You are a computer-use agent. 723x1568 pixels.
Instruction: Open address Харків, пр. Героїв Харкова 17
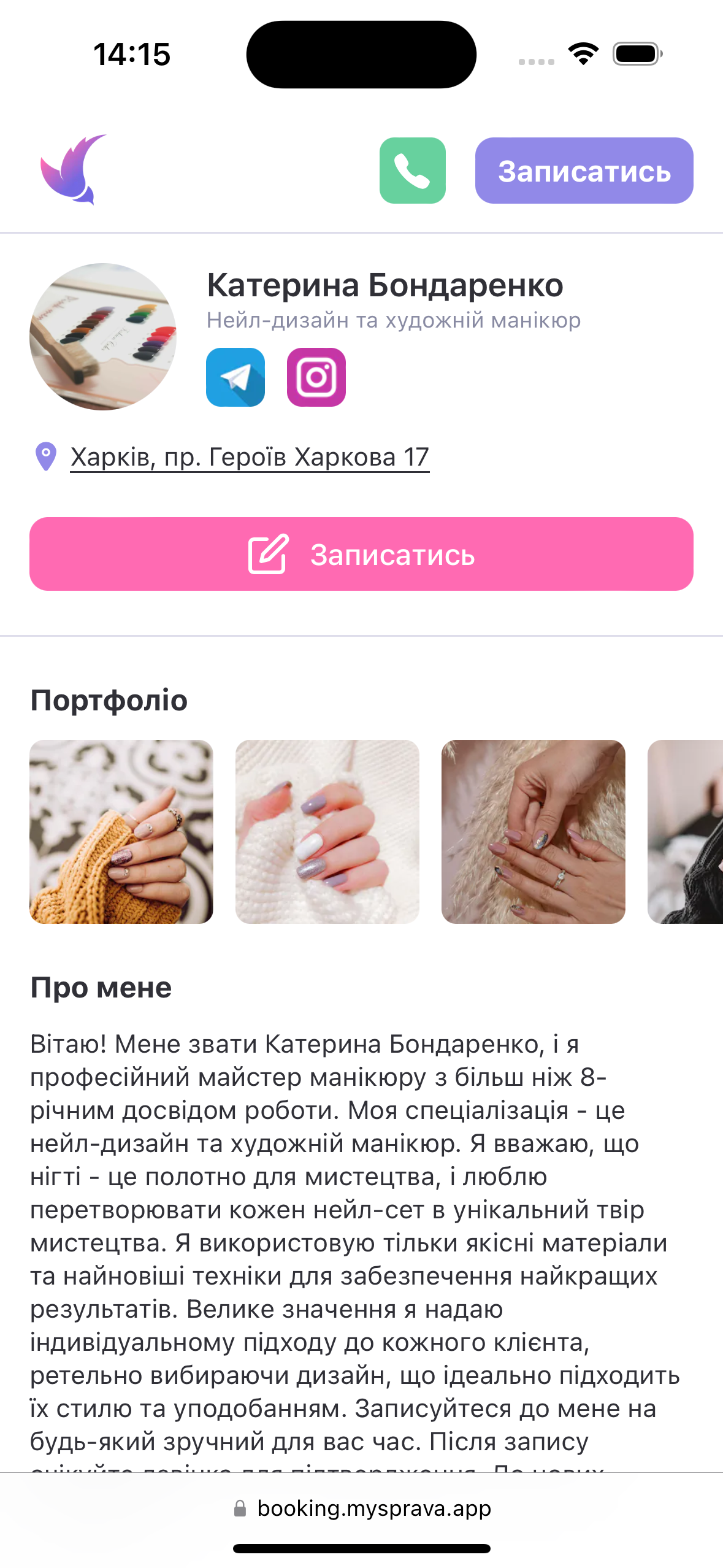250,457
